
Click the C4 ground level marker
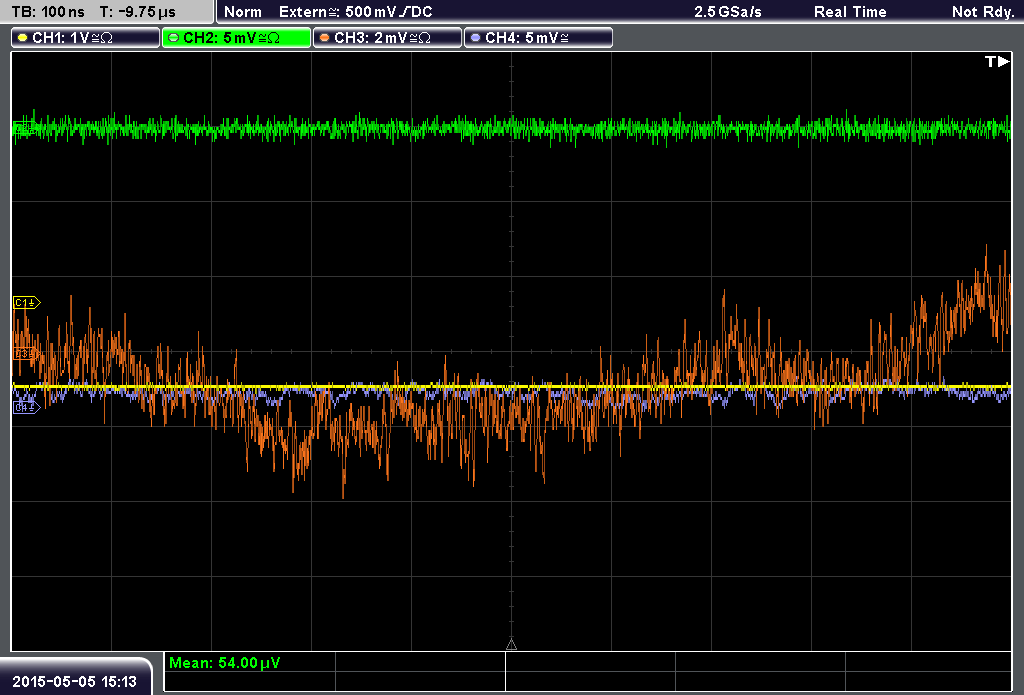point(27,408)
